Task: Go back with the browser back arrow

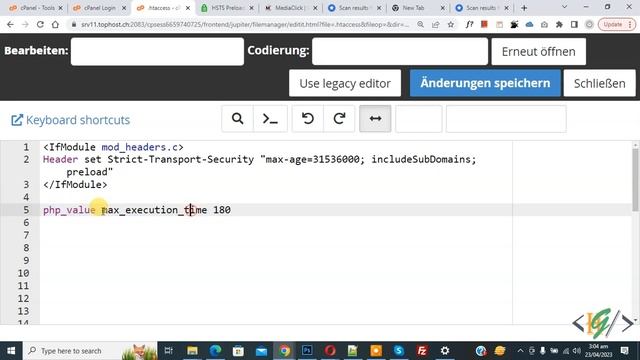Action: tap(10, 24)
